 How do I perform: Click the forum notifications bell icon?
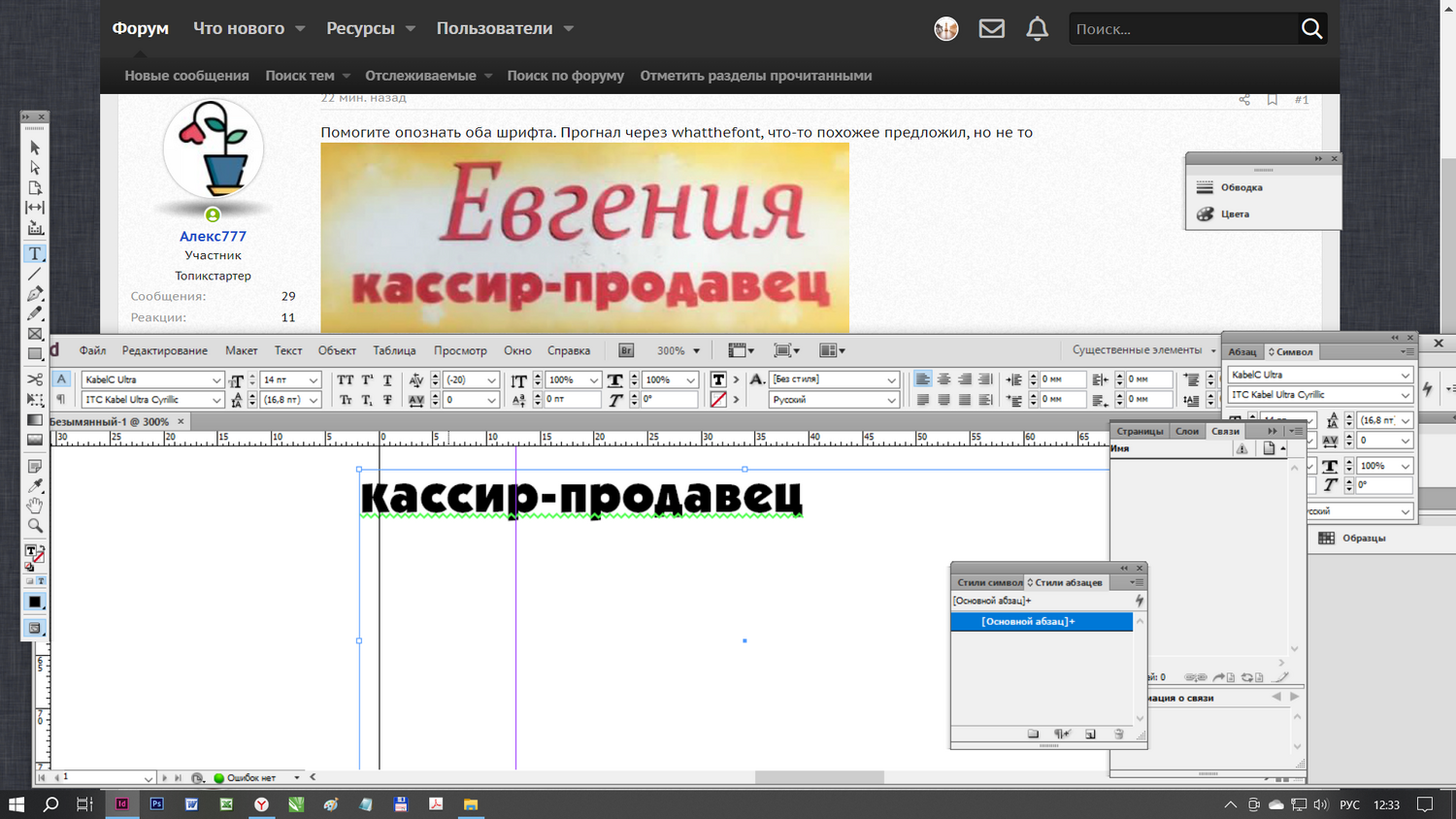(x=1037, y=29)
